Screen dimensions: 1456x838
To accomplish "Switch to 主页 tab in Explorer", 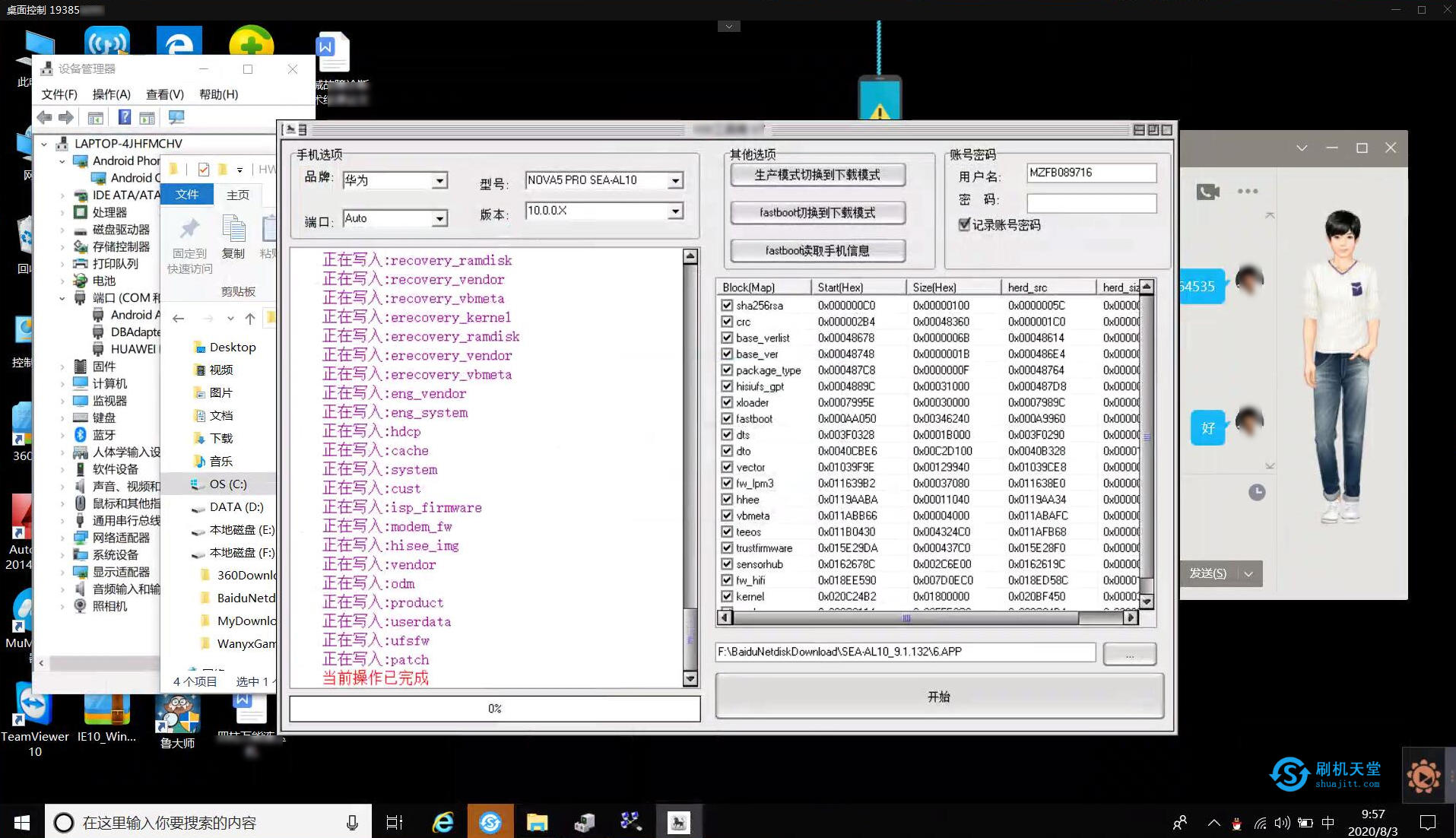I will 238,195.
